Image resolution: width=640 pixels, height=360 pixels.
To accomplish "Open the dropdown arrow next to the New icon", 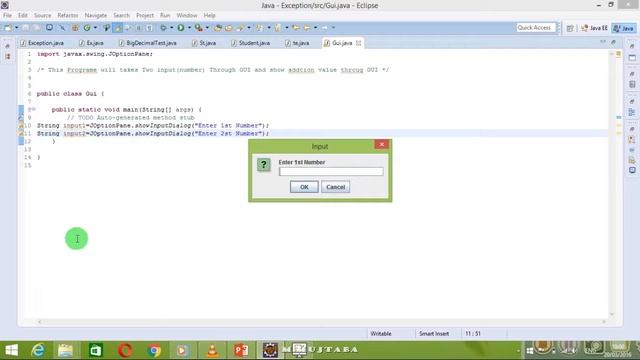I will tap(16, 28).
